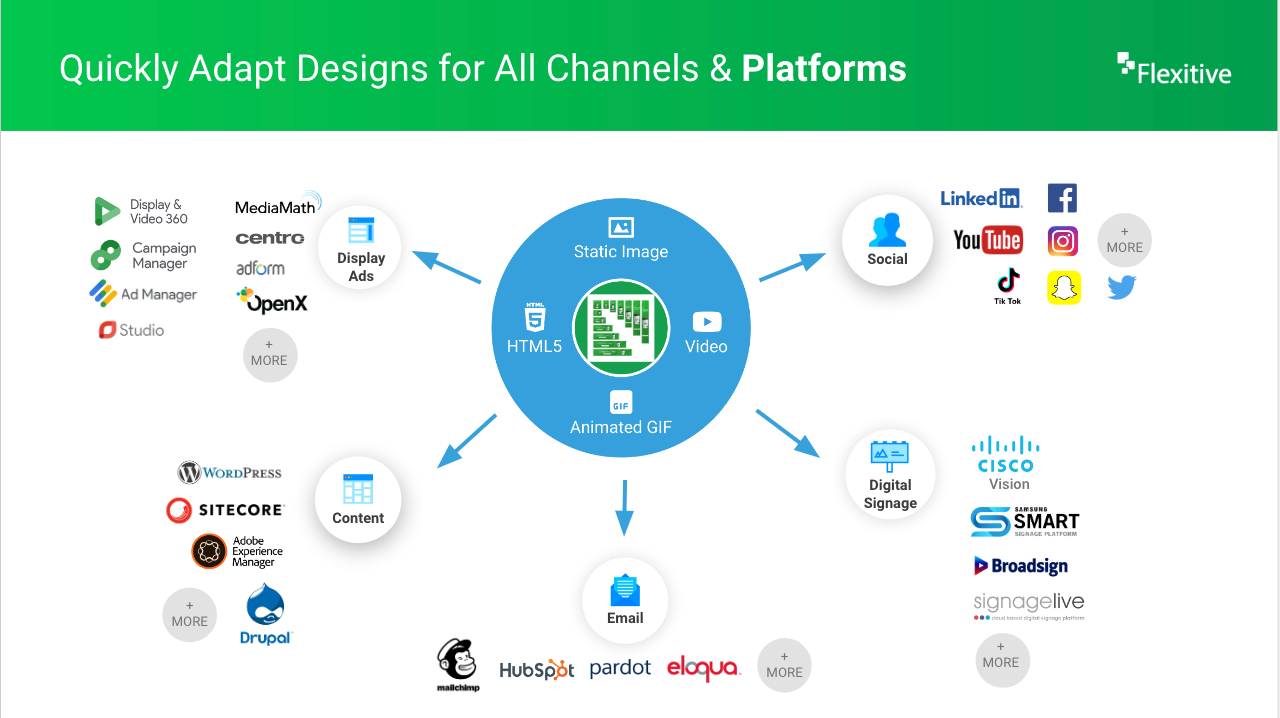Select the Animated GIF icon
Image resolution: width=1280 pixels, height=718 pixels.
[621, 403]
